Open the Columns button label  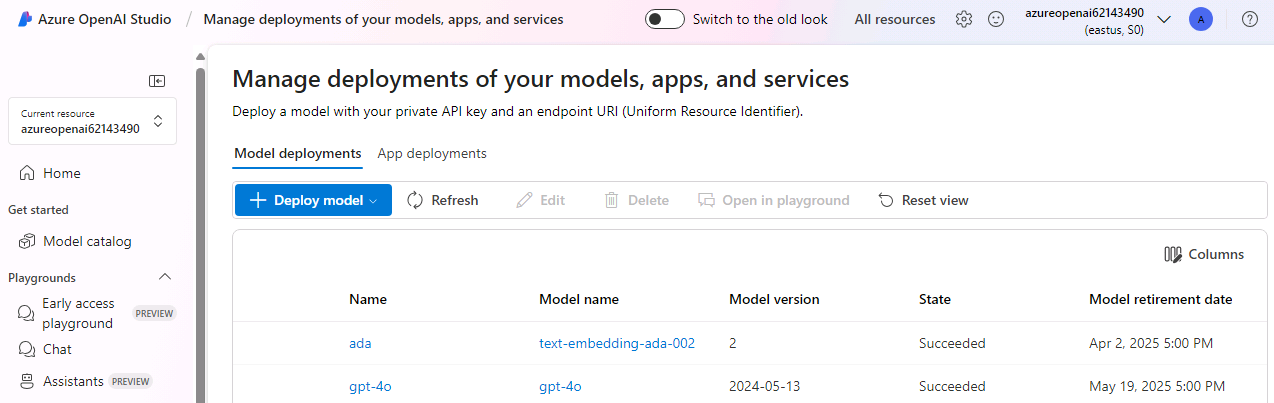(x=1216, y=254)
